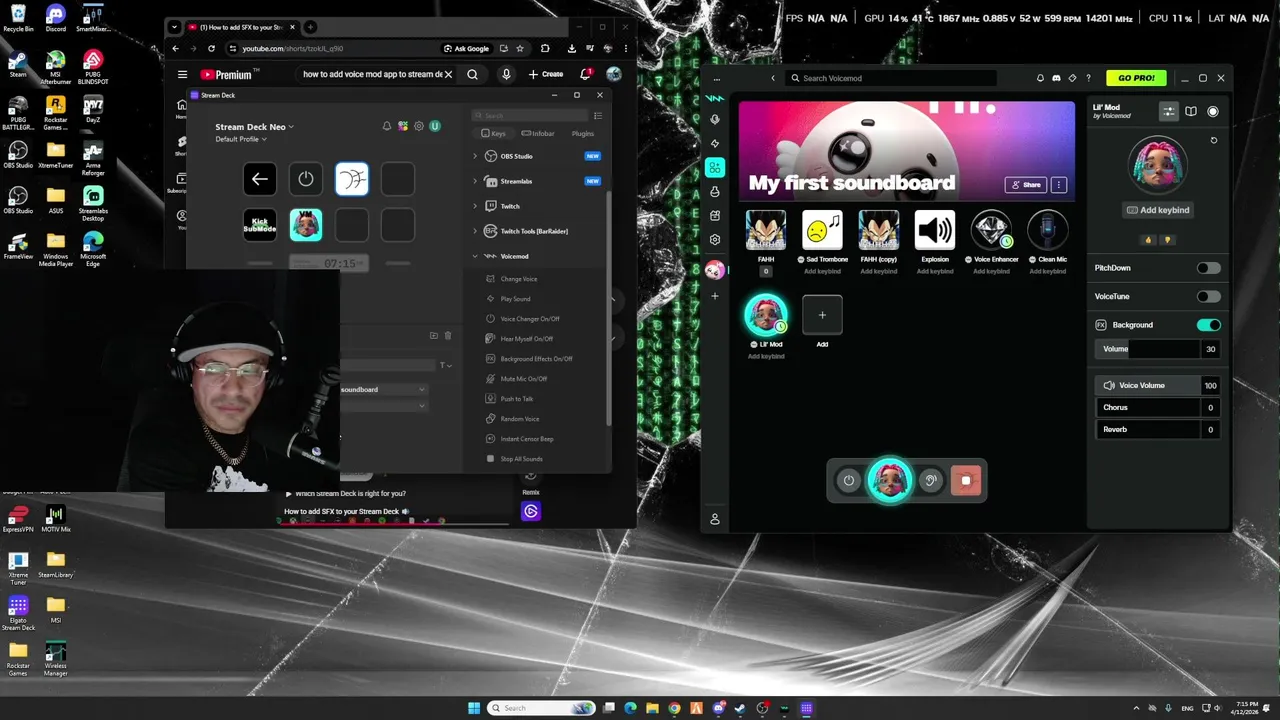Open the Discord desktop shortcut

point(56,17)
